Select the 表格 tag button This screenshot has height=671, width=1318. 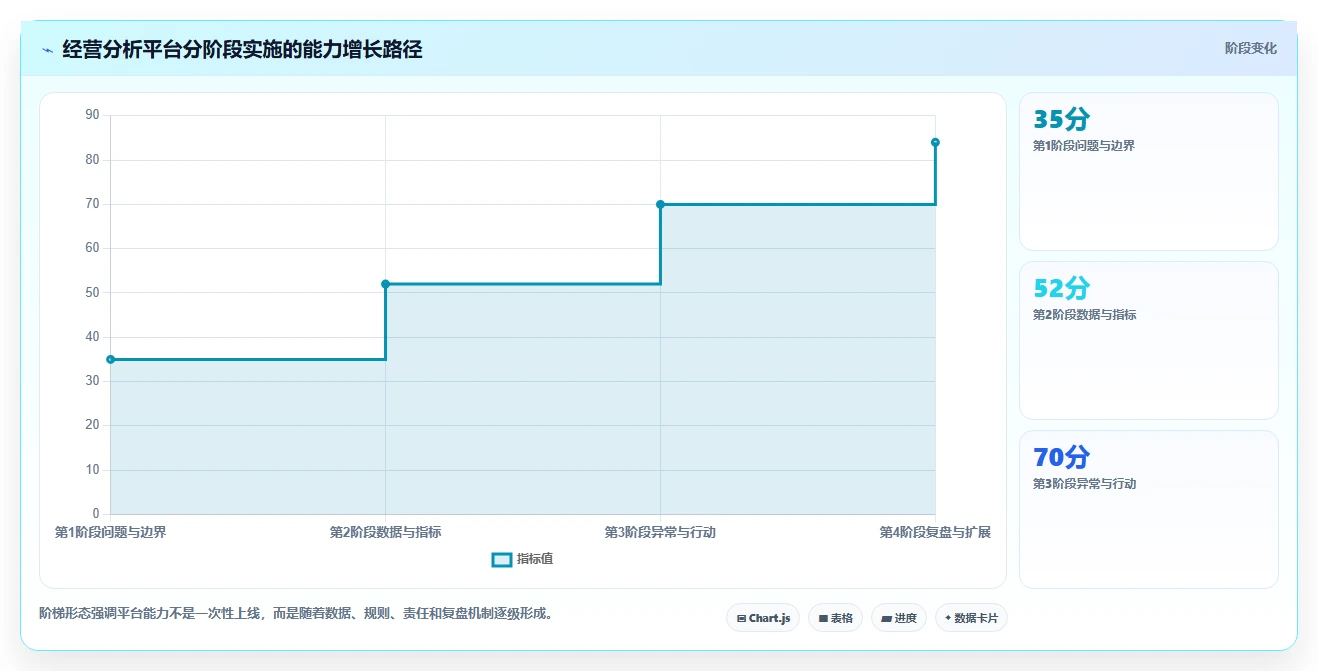(836, 618)
